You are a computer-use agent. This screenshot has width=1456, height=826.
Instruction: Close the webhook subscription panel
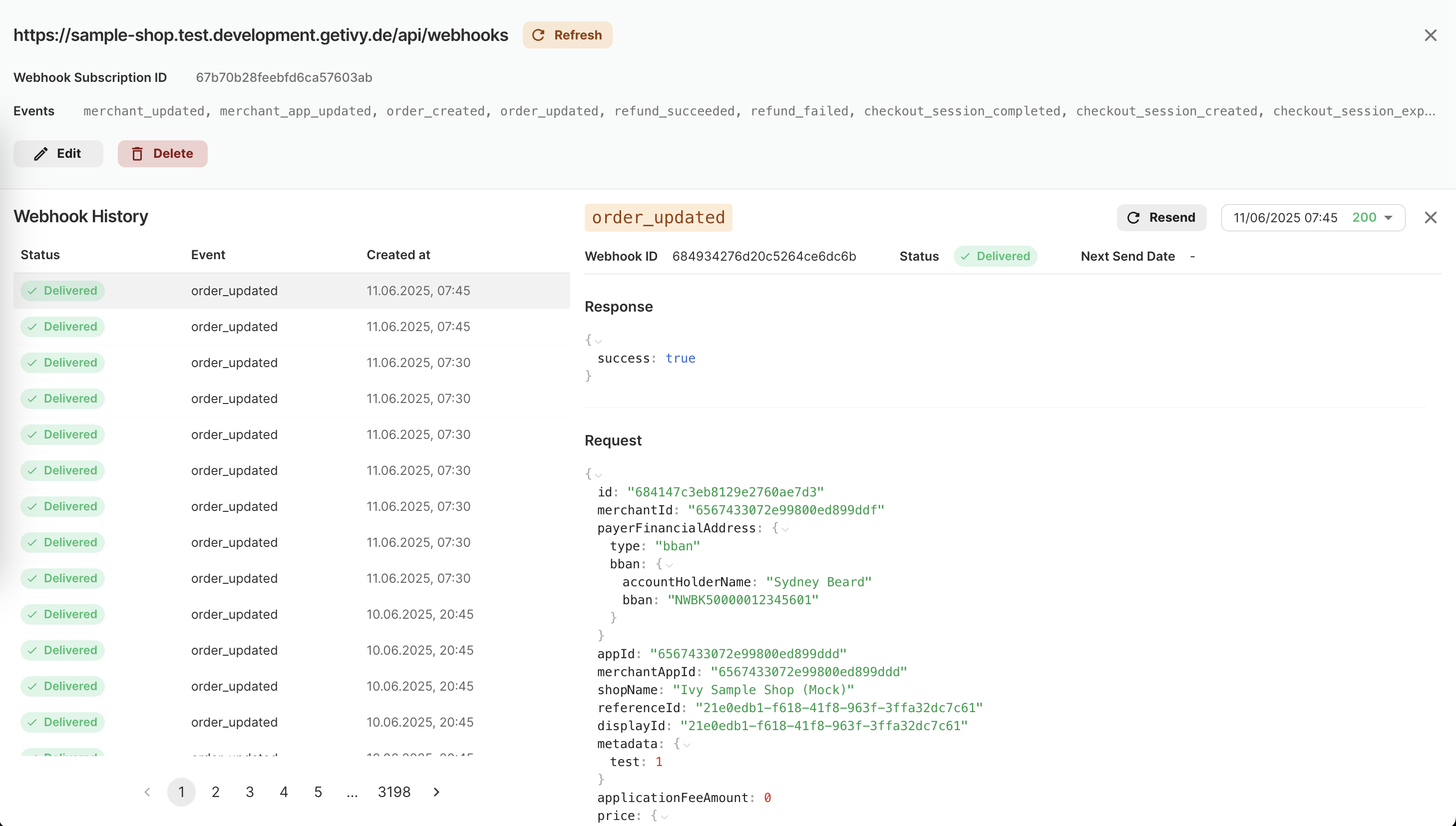tap(1430, 35)
